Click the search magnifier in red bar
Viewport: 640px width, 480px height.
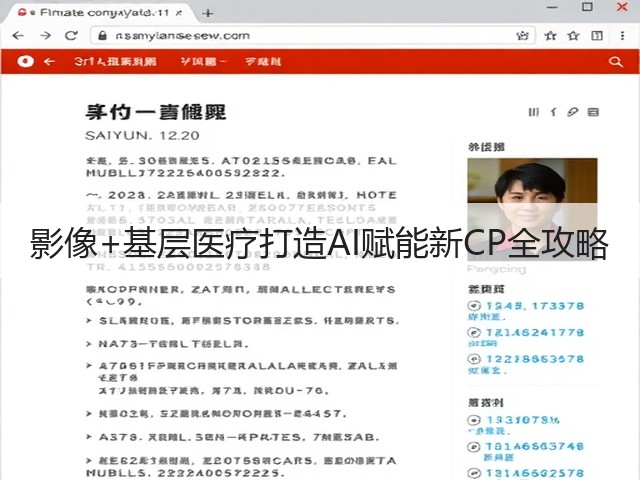(x=616, y=62)
